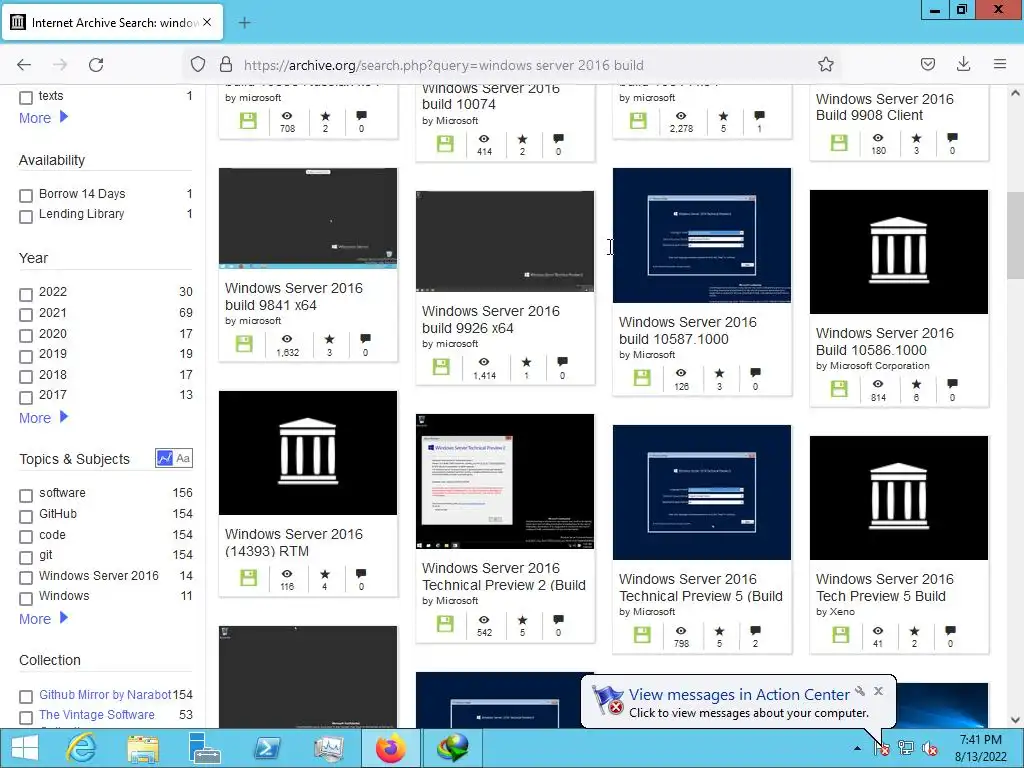The height and width of the screenshot is (768, 1024).
Task: Click the Topics & Subjects Aa text view icon
Action: tap(184, 458)
